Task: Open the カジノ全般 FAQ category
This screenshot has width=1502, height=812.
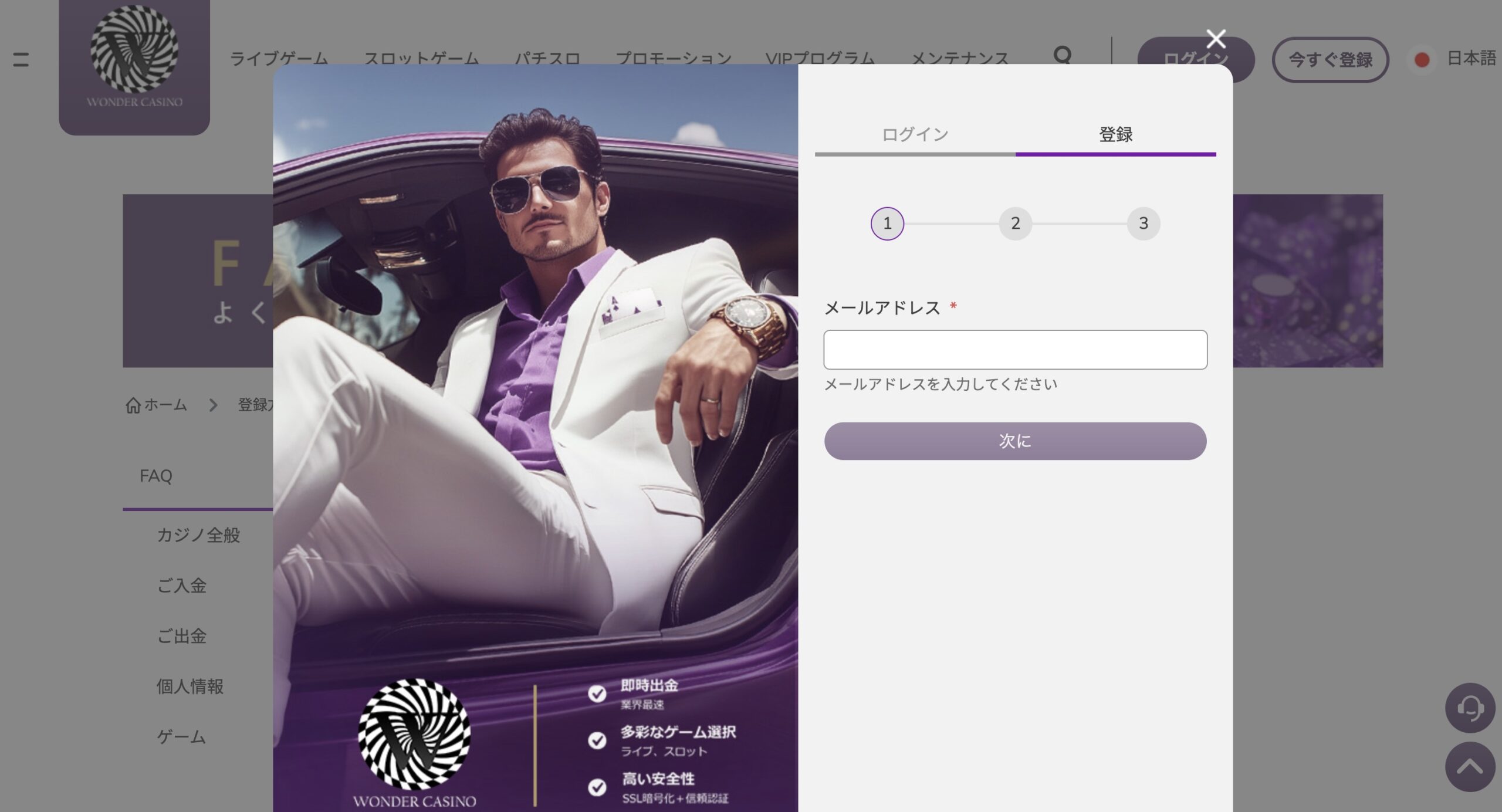Action: click(198, 535)
